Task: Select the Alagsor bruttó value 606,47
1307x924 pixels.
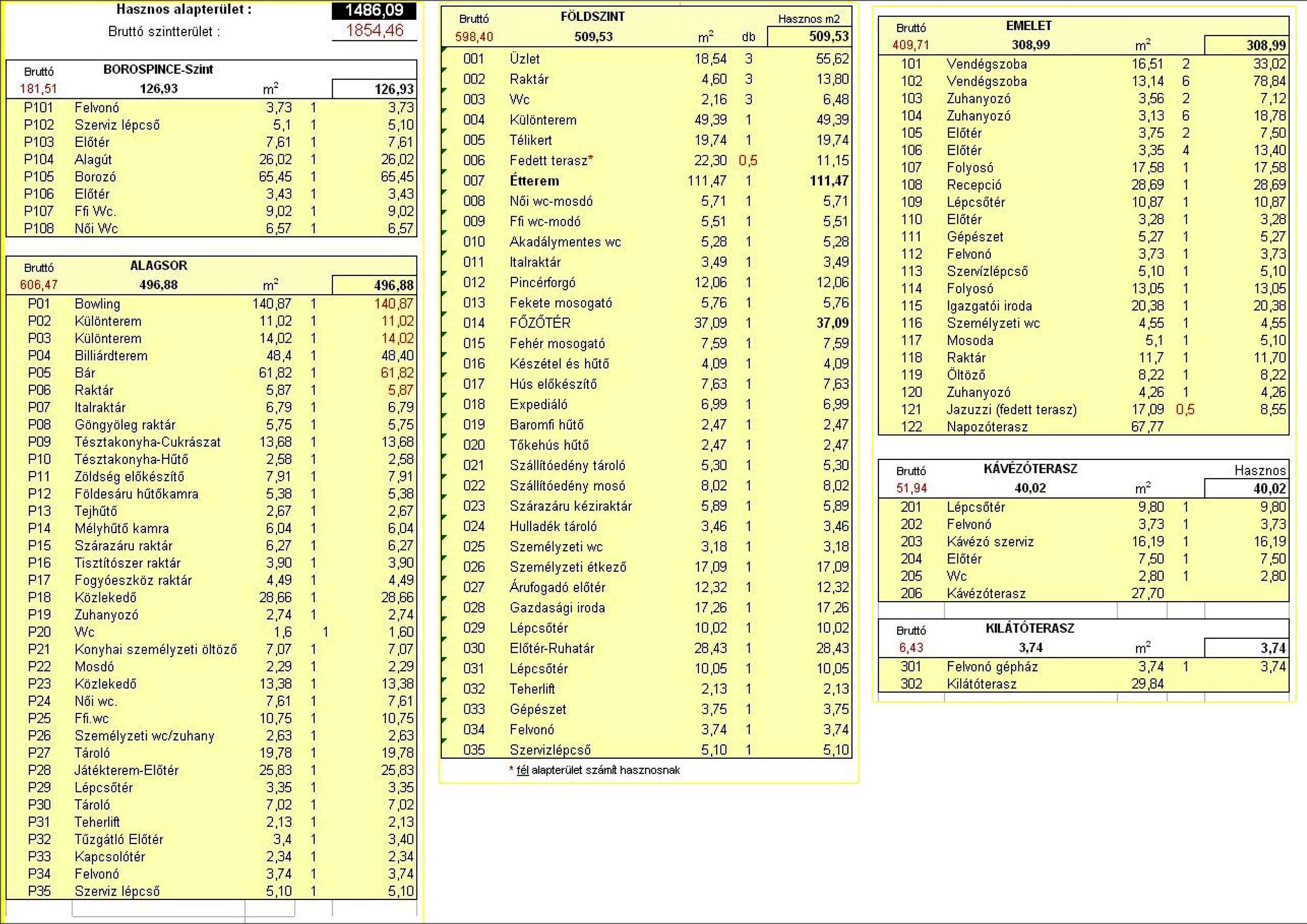Action: point(39,285)
